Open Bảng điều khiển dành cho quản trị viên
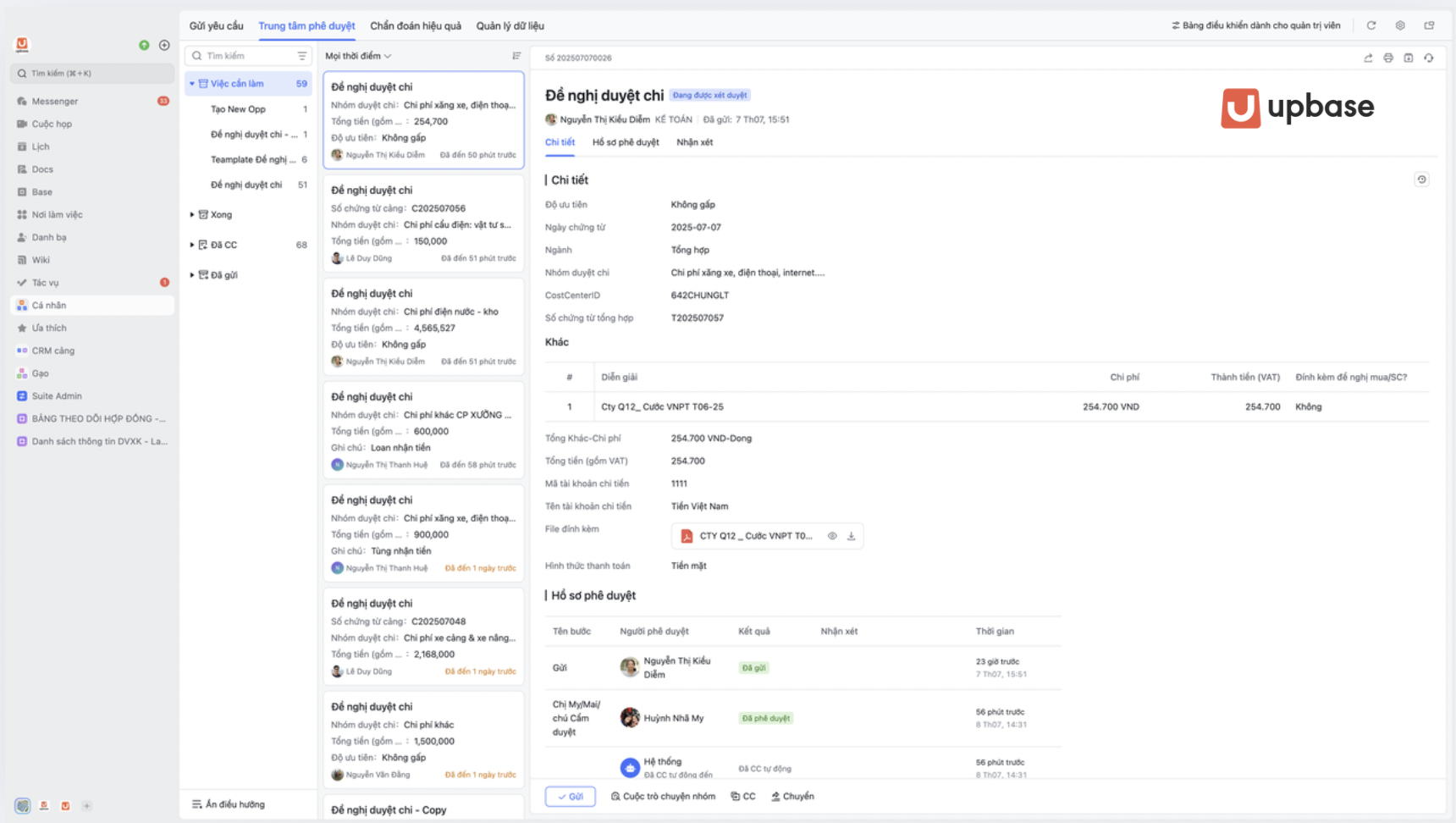This screenshot has width=1456, height=823. point(1255,25)
